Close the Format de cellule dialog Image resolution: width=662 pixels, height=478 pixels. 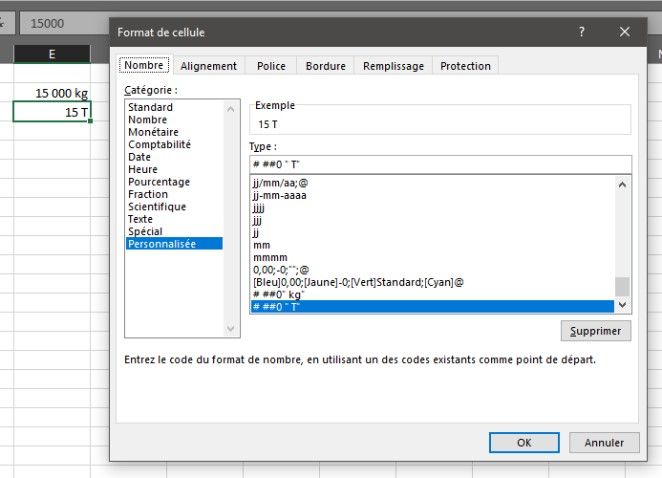coord(625,32)
